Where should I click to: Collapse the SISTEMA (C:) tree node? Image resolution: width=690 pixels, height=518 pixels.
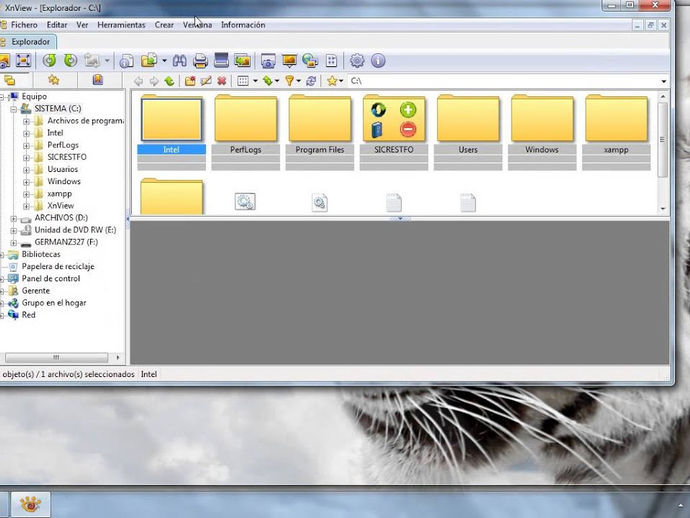(14, 109)
